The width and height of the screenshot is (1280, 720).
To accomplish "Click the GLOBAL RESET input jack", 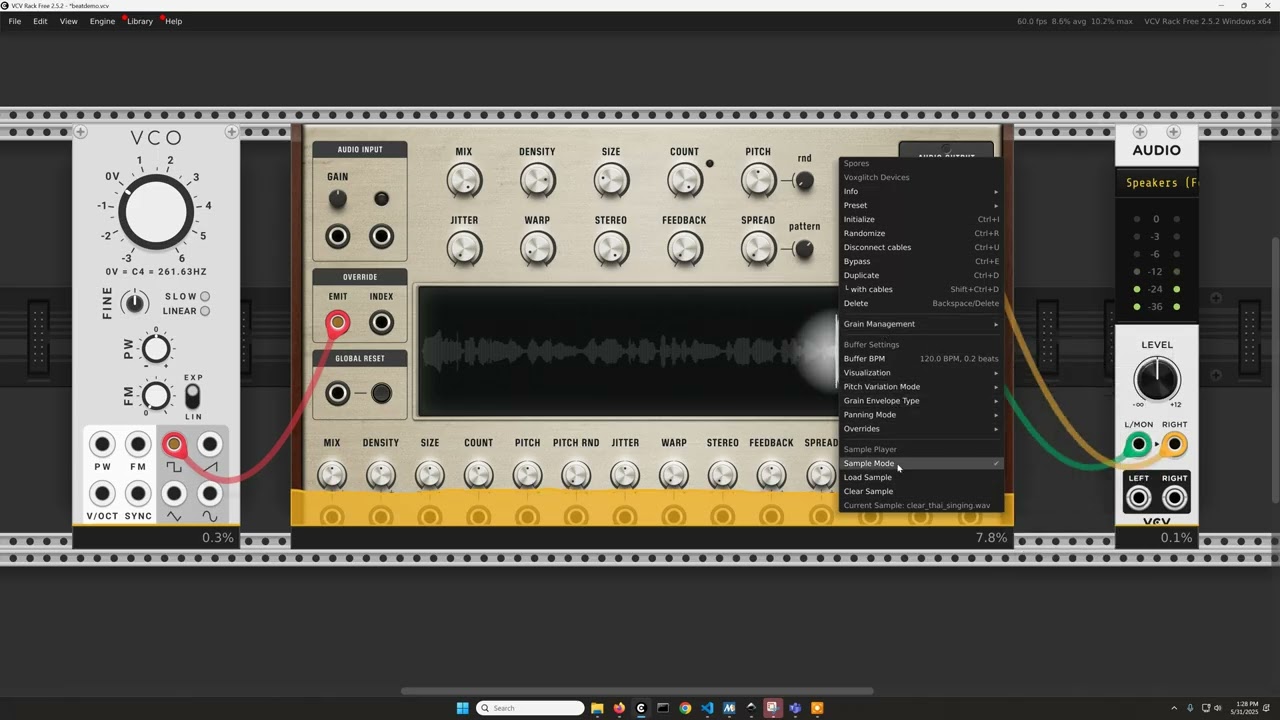I will pyautogui.click(x=338, y=393).
